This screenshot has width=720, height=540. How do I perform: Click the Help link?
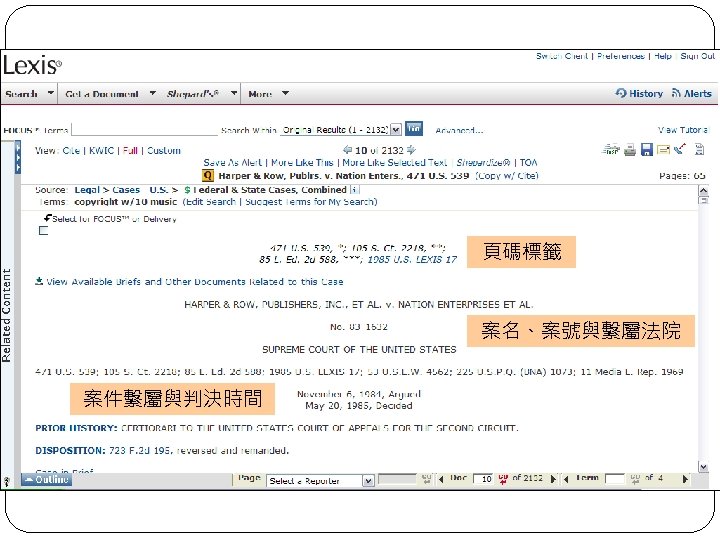pyautogui.click(x=663, y=56)
